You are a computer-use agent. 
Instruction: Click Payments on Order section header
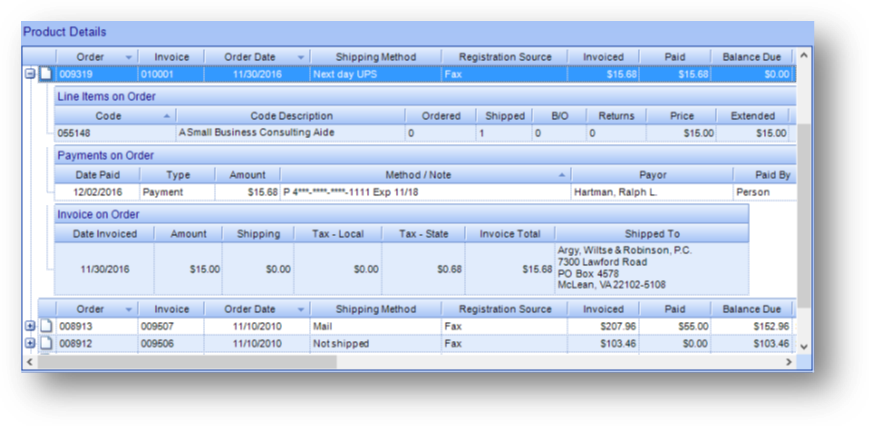click(x=425, y=156)
